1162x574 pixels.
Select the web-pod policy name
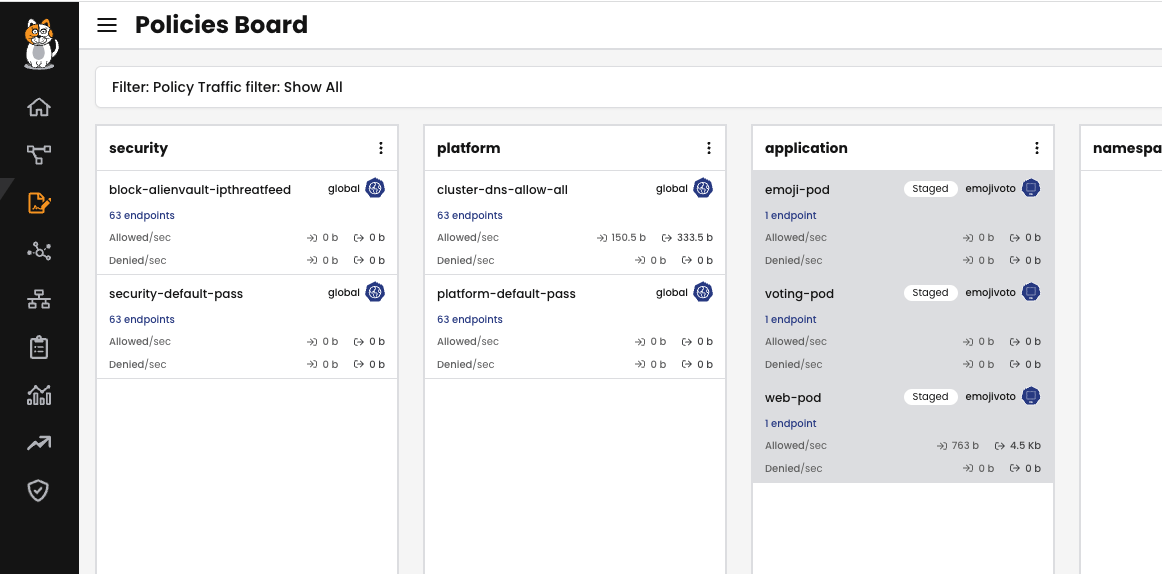793,398
